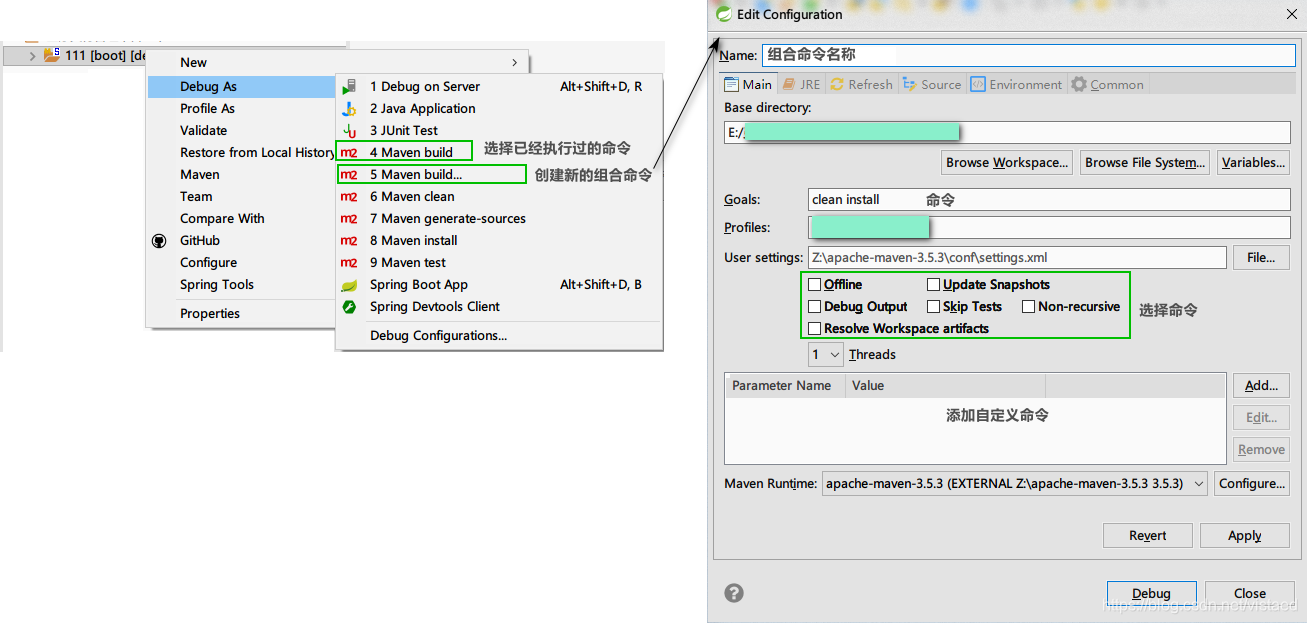Click the Configure... Maven runtime button
1307x624 pixels.
[x=1252, y=484]
